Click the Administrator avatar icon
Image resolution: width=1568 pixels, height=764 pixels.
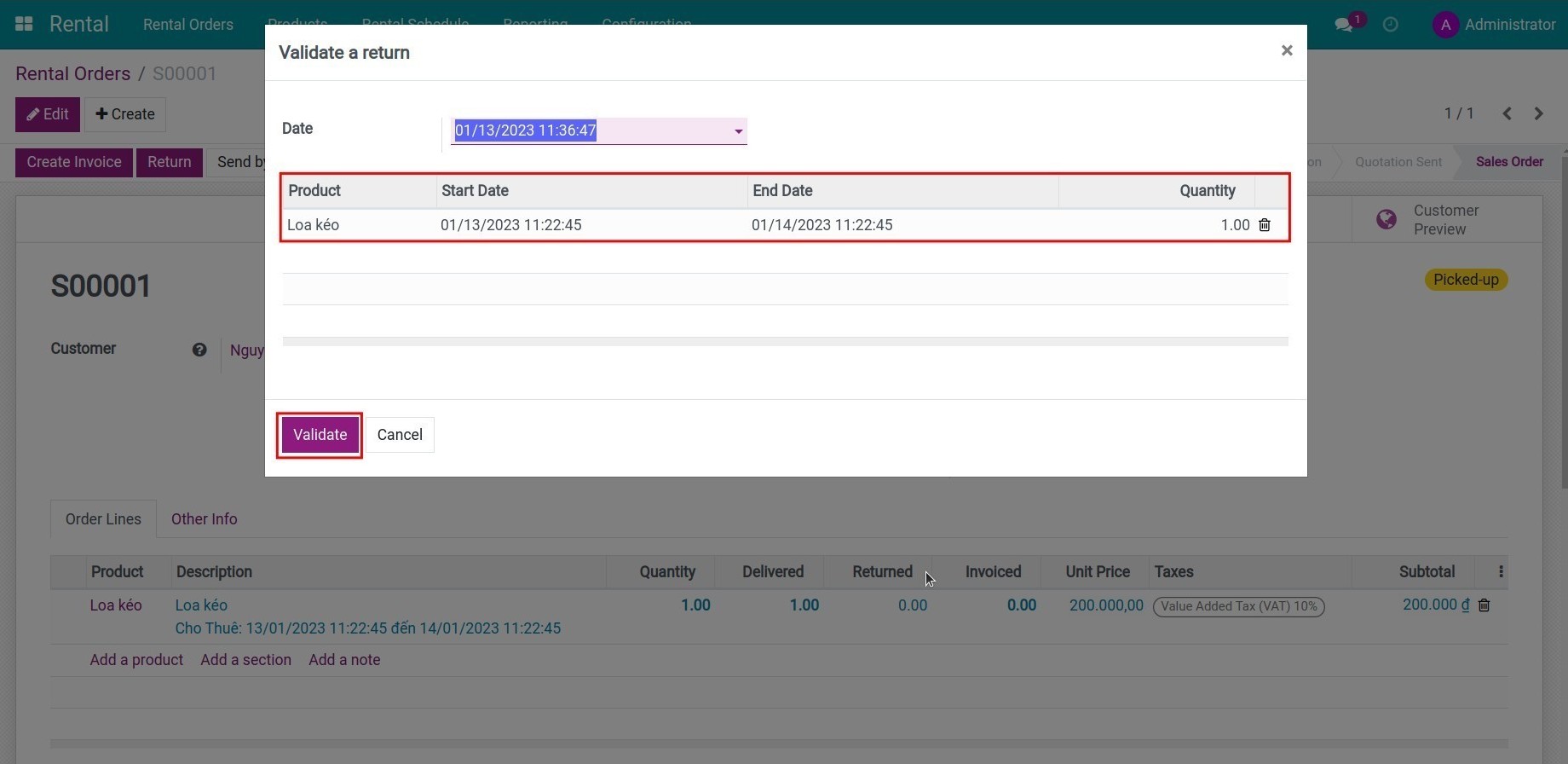pos(1445,25)
